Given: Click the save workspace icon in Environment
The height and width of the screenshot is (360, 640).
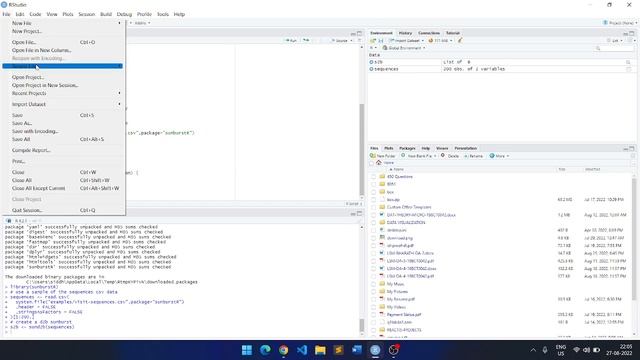Looking at the screenshot, I should [381, 41].
